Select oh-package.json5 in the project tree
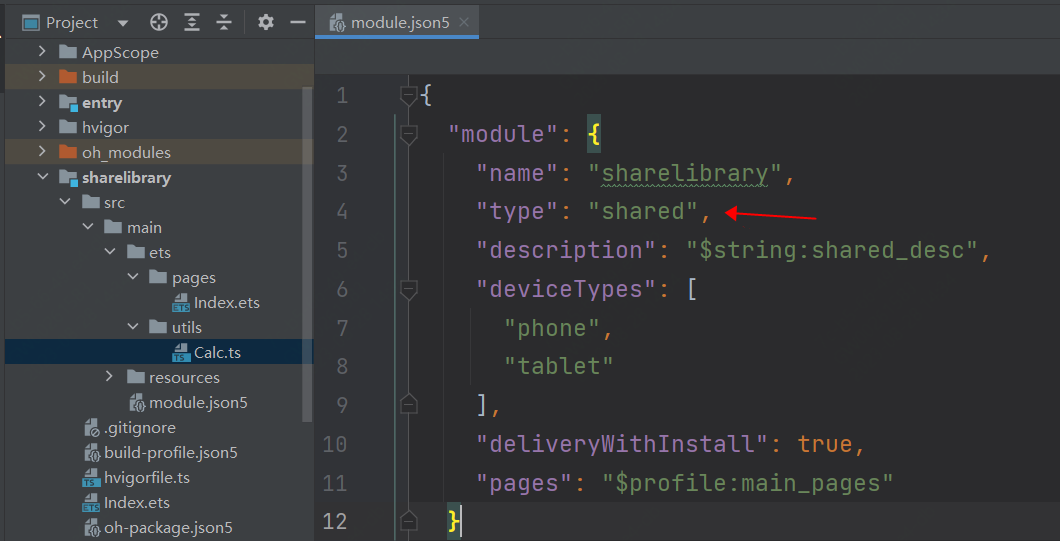Image resolution: width=1060 pixels, height=541 pixels. pos(168,527)
